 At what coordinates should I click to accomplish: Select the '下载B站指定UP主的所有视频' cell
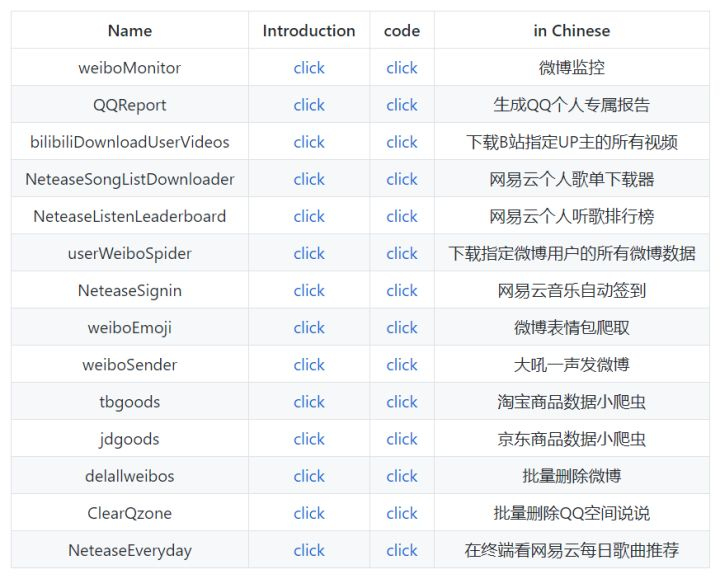pyautogui.click(x=572, y=142)
